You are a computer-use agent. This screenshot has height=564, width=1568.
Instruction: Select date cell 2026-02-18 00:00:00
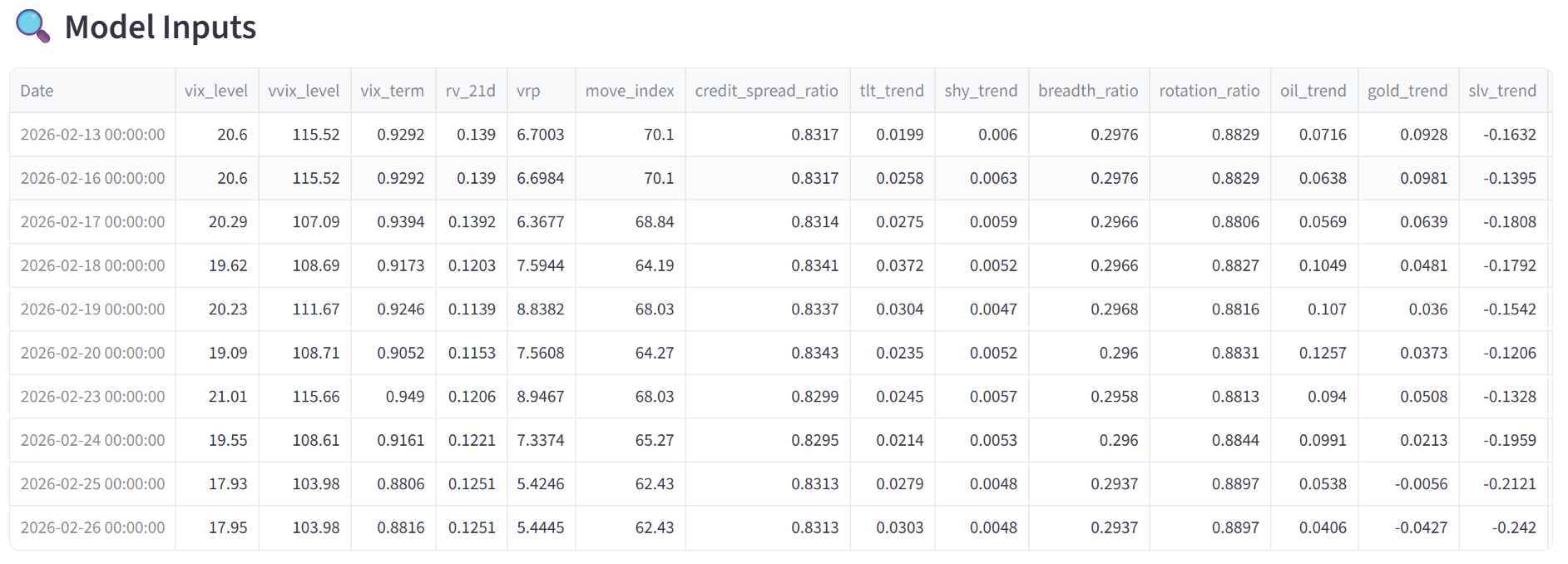click(92, 265)
